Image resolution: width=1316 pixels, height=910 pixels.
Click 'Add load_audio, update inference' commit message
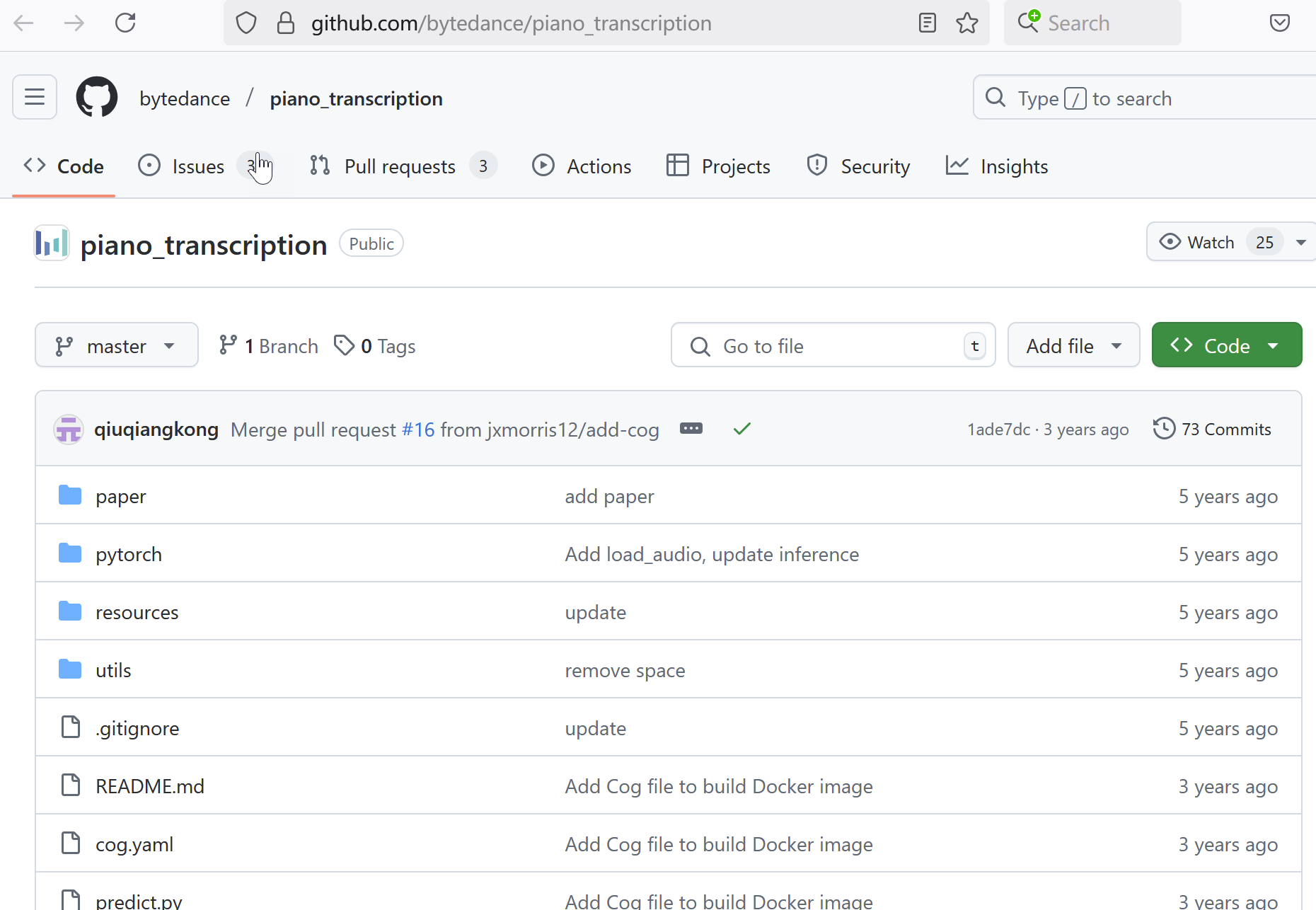pos(712,554)
